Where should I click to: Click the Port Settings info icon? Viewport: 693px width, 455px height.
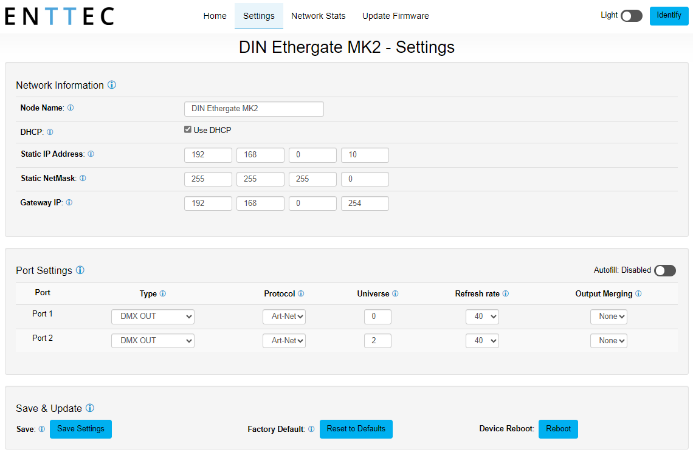tap(80, 270)
